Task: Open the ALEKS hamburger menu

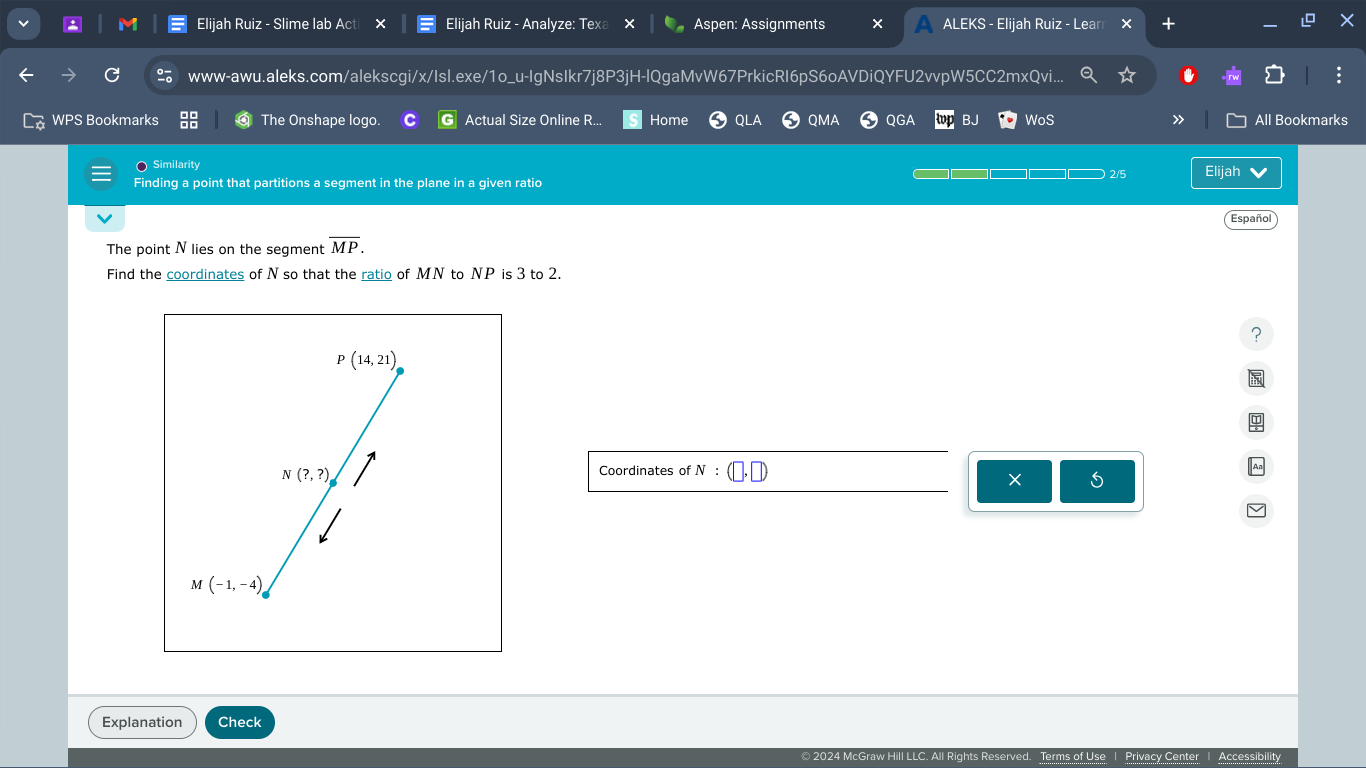Action: [x=101, y=174]
